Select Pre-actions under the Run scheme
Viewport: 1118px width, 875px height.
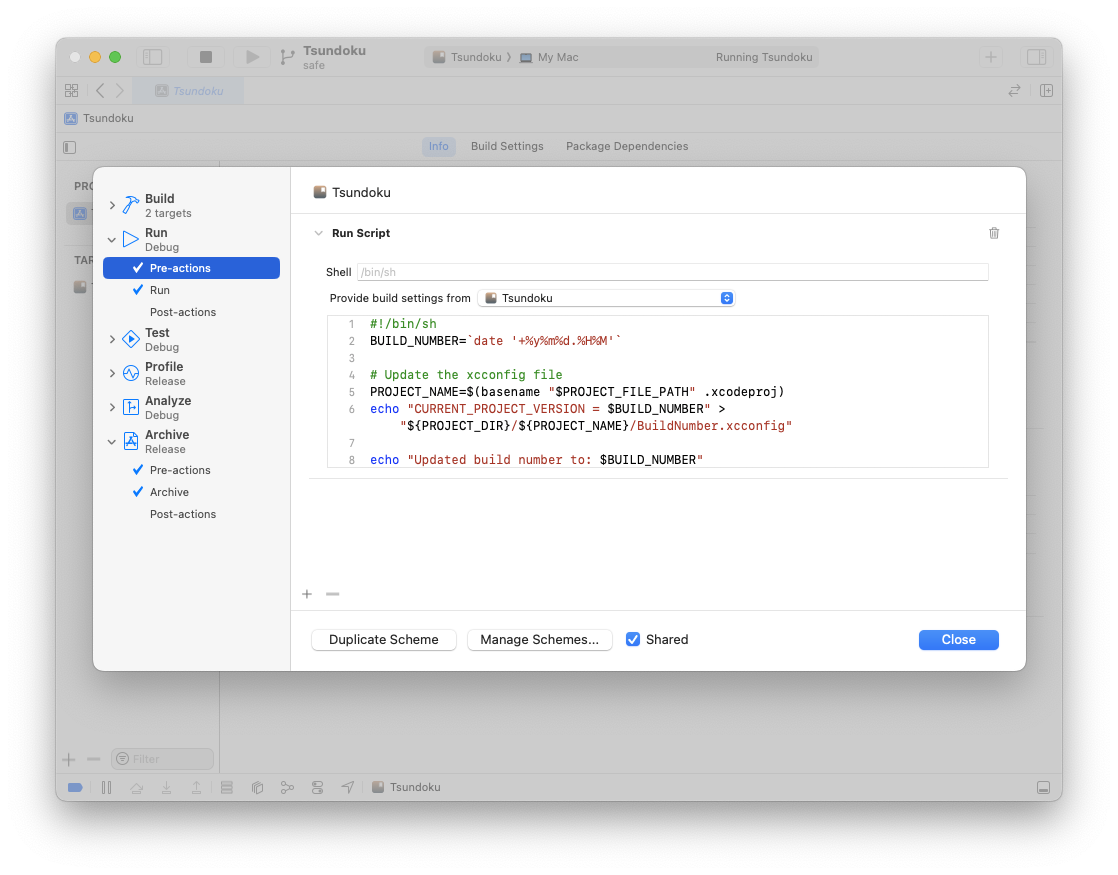(180, 268)
